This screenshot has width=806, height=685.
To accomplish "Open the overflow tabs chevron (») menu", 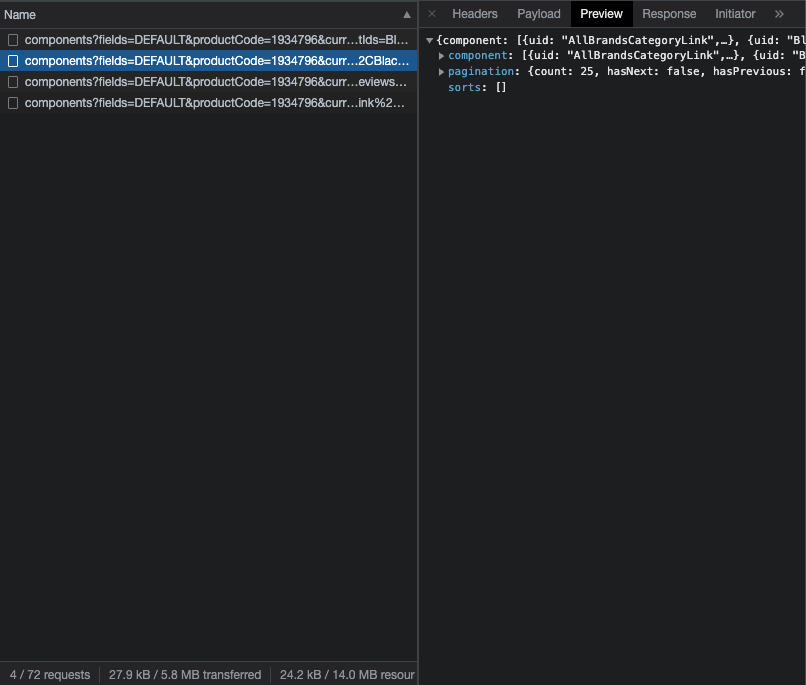I will tap(779, 14).
